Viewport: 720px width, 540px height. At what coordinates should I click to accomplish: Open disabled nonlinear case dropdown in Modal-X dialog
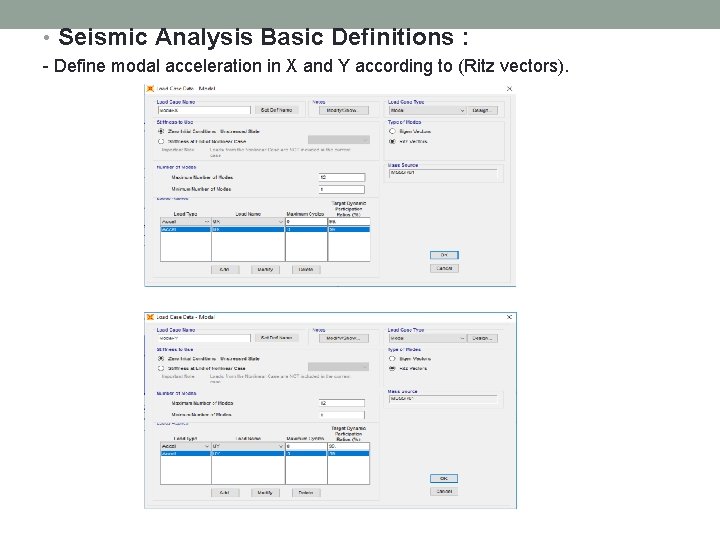click(x=338, y=140)
